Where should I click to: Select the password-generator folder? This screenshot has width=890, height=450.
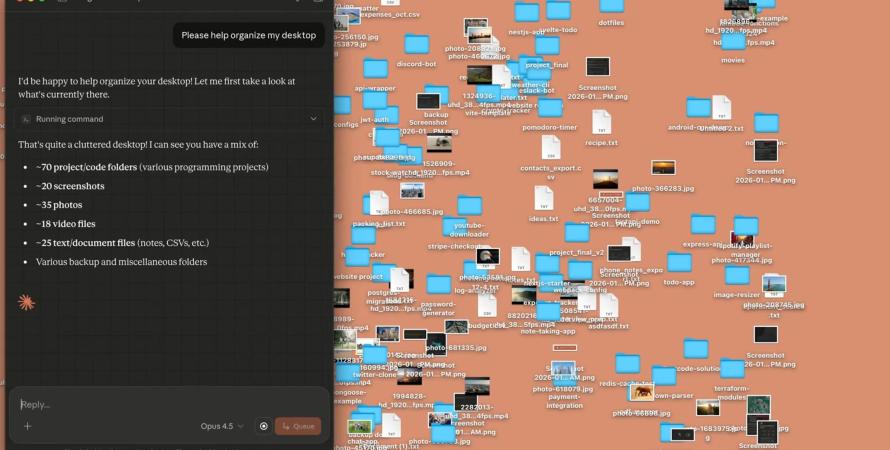[x=439, y=284]
